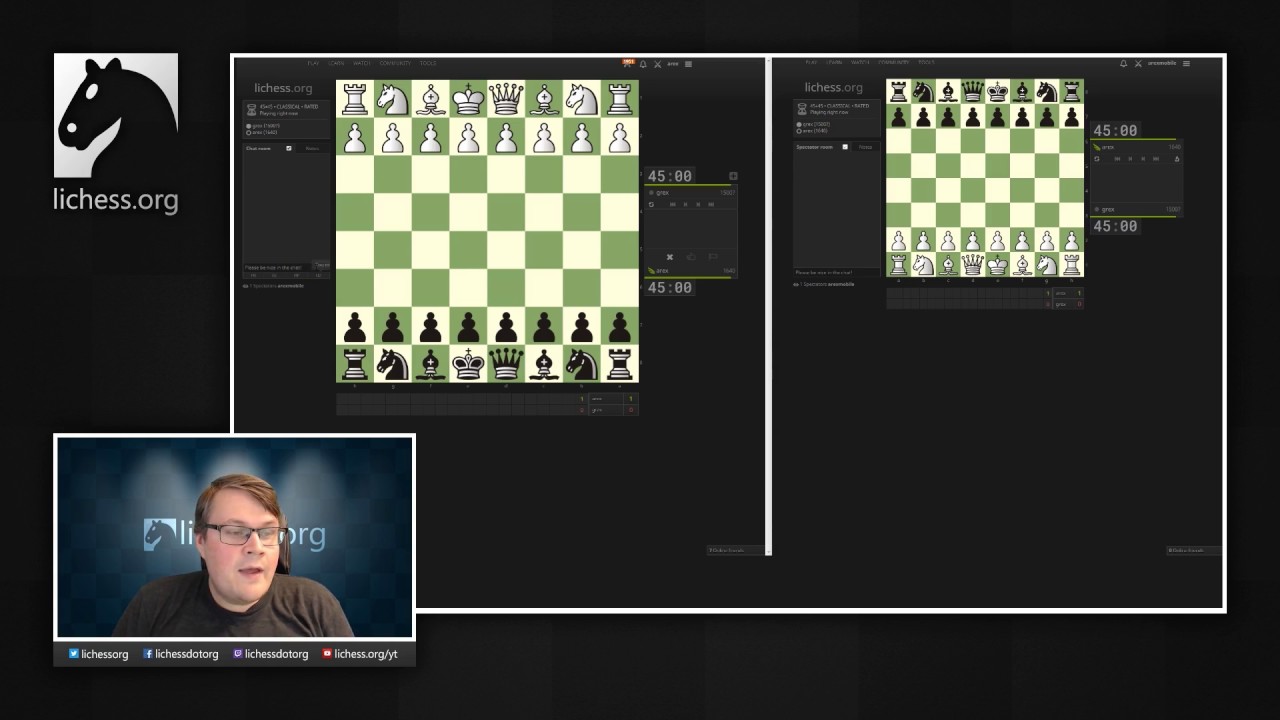
Task: Select the black queen on the left board
Action: click(x=507, y=363)
